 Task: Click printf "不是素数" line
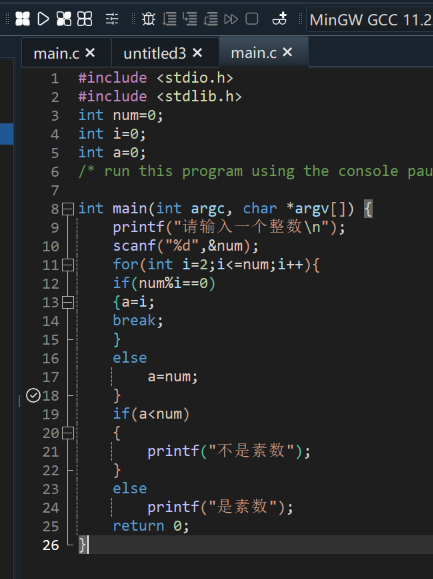(x=229, y=451)
